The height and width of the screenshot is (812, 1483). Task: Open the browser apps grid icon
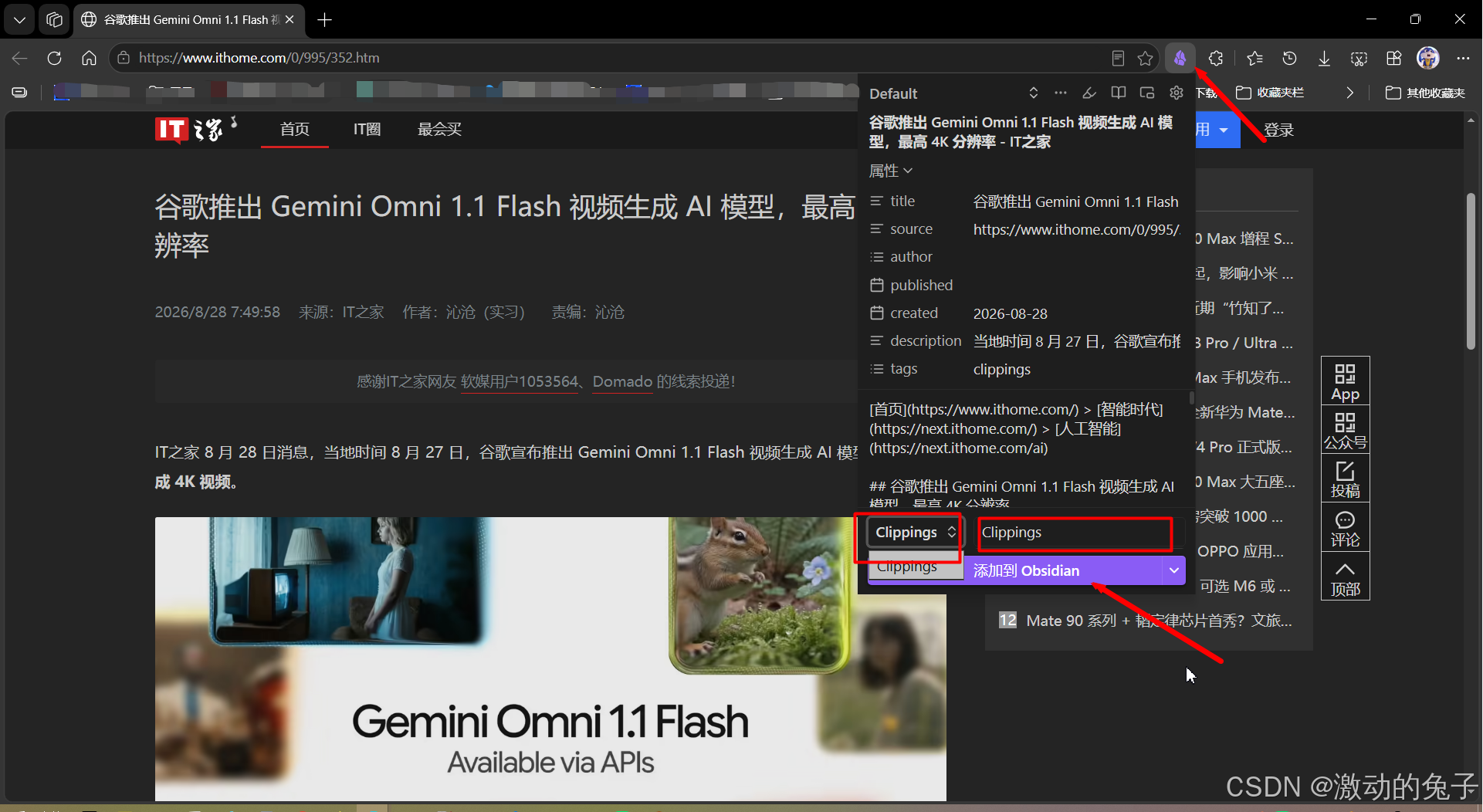point(1393,58)
